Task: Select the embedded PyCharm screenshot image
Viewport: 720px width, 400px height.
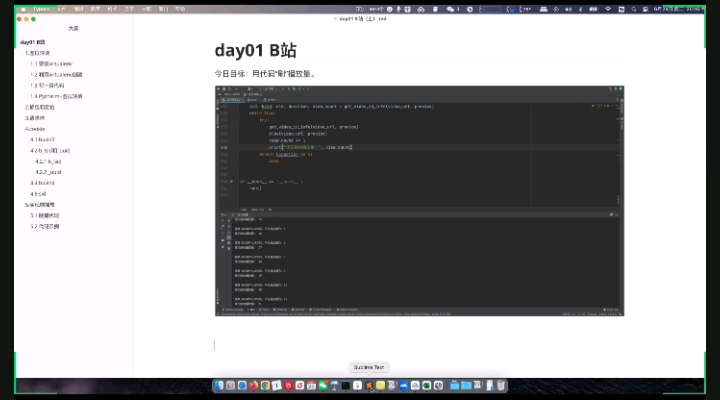Action: tap(419, 201)
